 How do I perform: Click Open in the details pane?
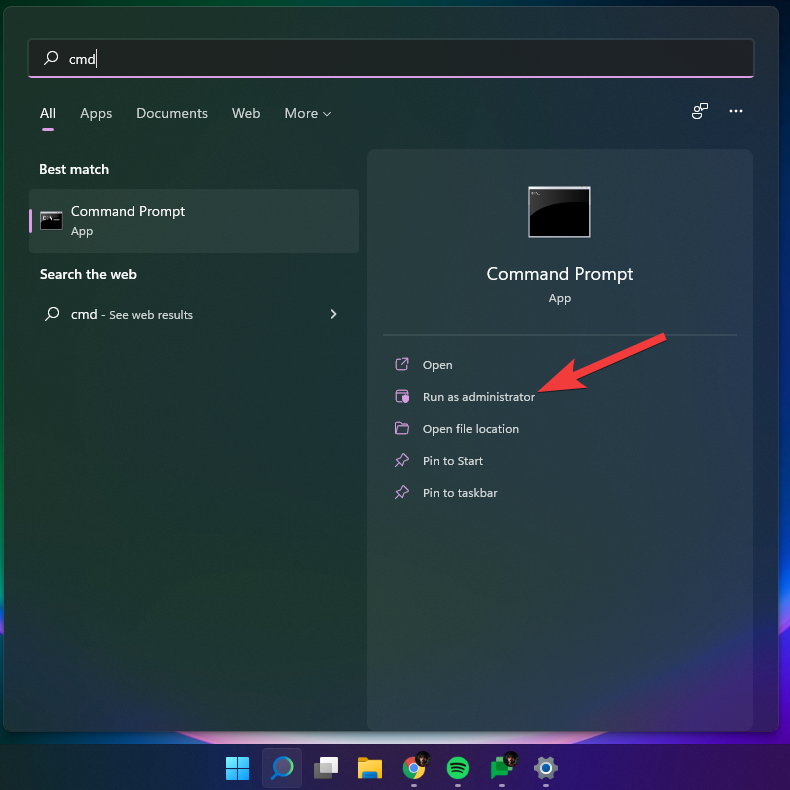pos(437,365)
